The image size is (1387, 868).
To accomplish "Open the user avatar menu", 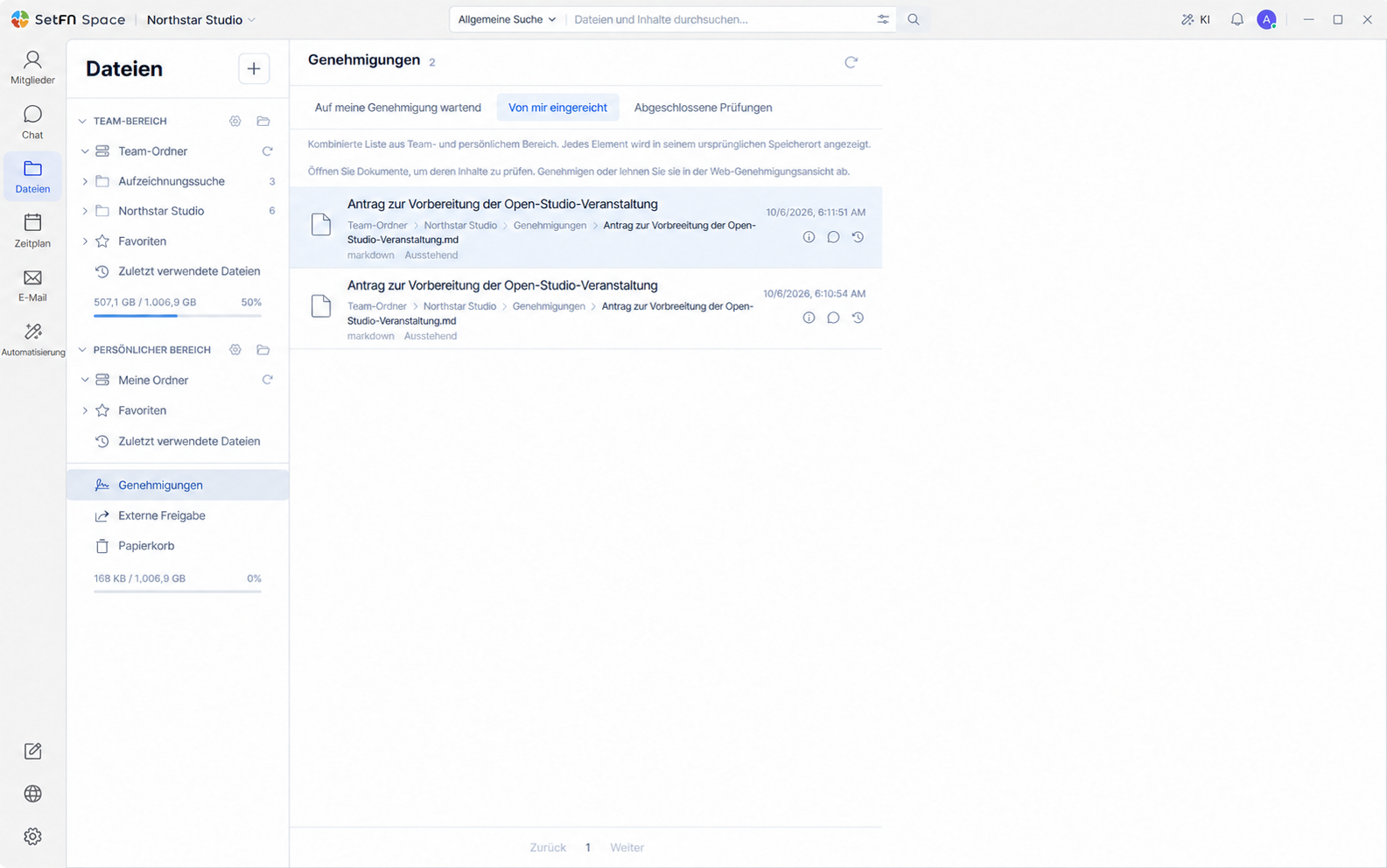I will (x=1266, y=19).
